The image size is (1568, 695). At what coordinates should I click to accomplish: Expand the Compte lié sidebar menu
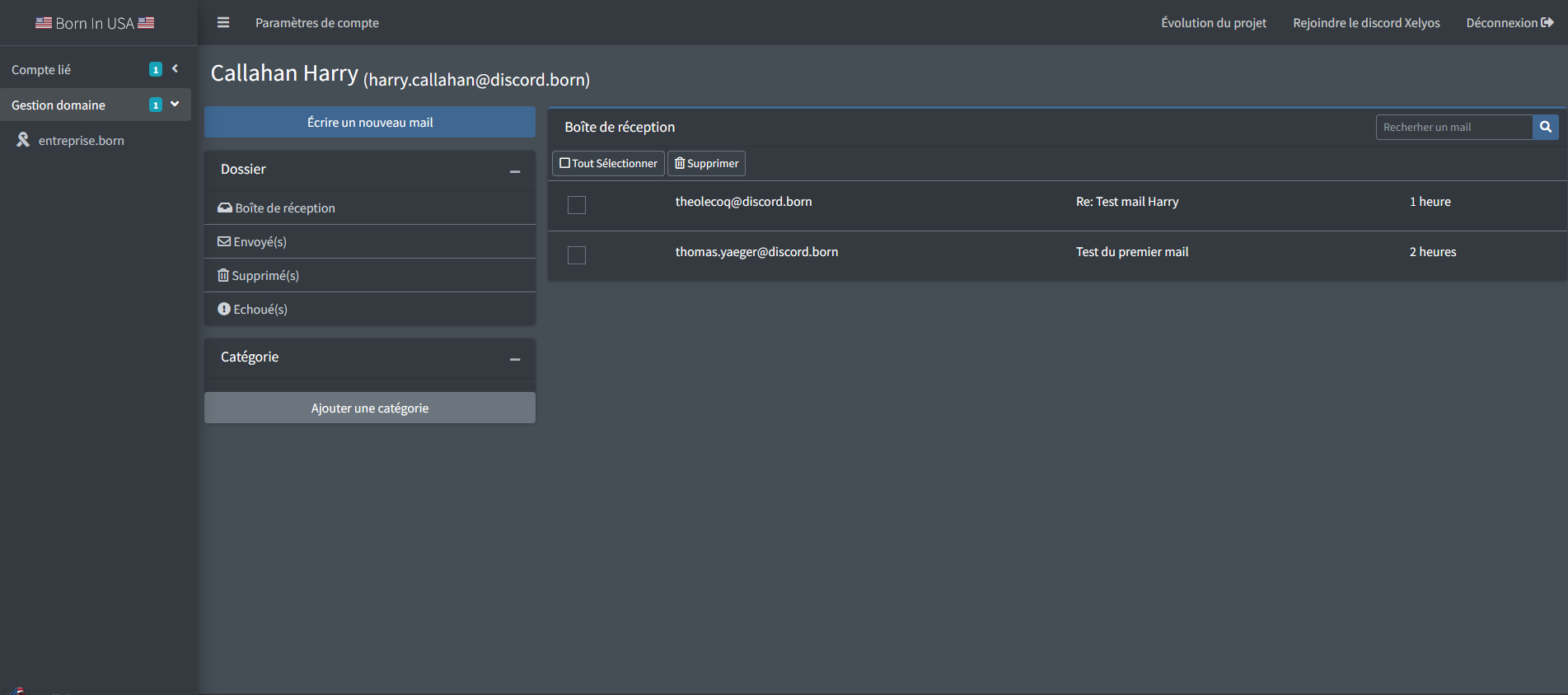175,69
